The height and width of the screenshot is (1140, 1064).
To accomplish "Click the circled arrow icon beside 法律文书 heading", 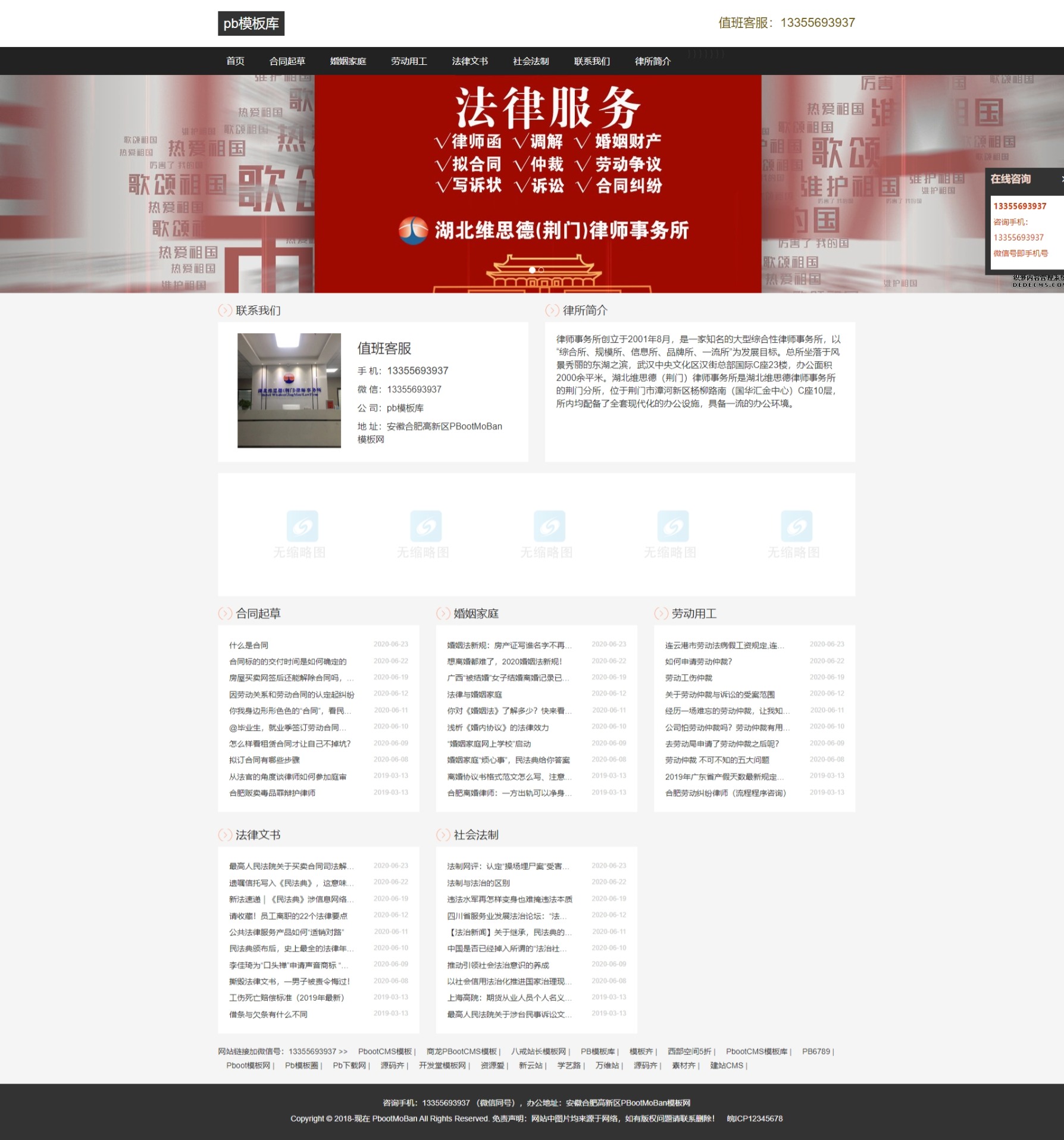I will 225,835.
